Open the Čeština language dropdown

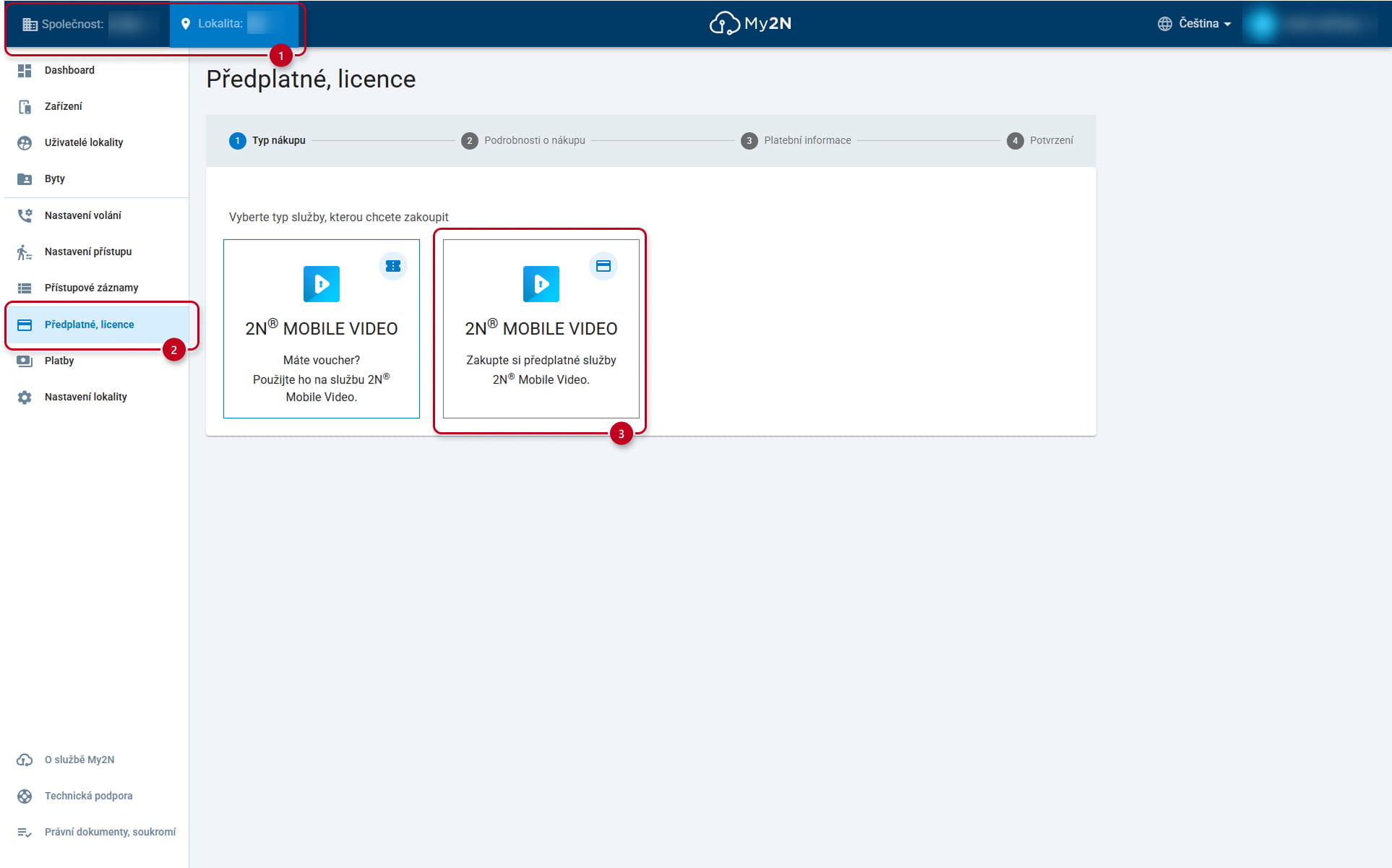[x=1195, y=24]
